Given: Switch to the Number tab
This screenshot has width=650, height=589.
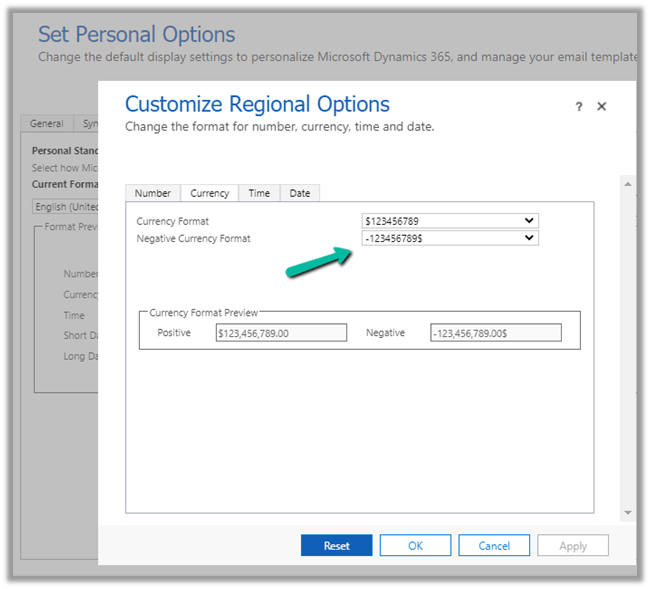Looking at the screenshot, I should point(153,193).
